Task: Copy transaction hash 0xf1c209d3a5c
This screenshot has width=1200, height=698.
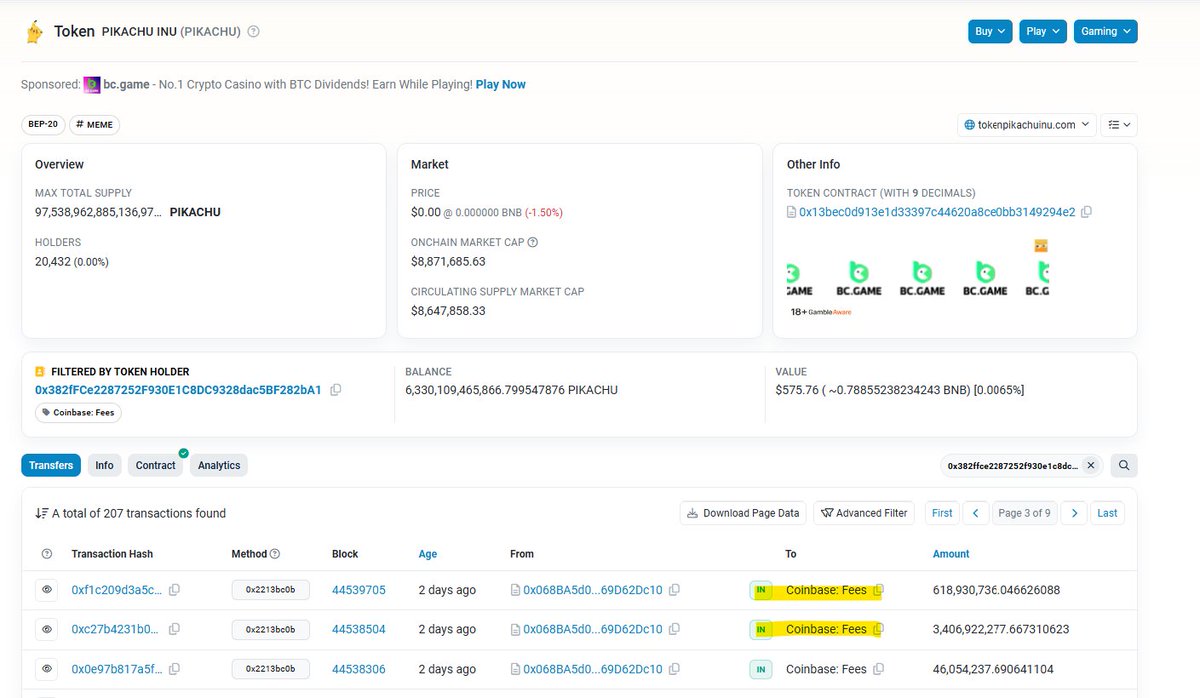Action: (175, 590)
